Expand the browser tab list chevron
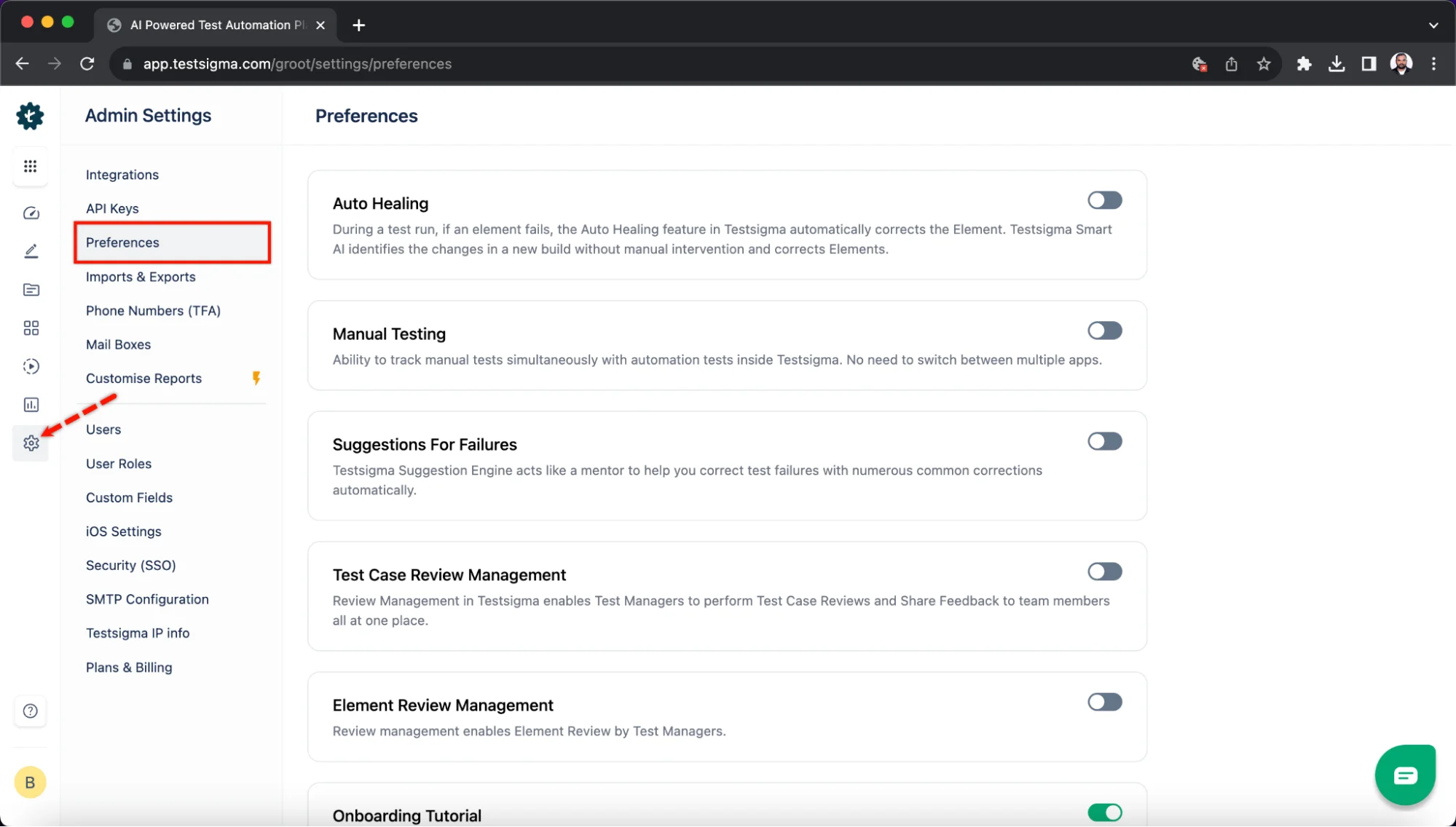Screen dimensions: 1456x827 (x=1433, y=25)
